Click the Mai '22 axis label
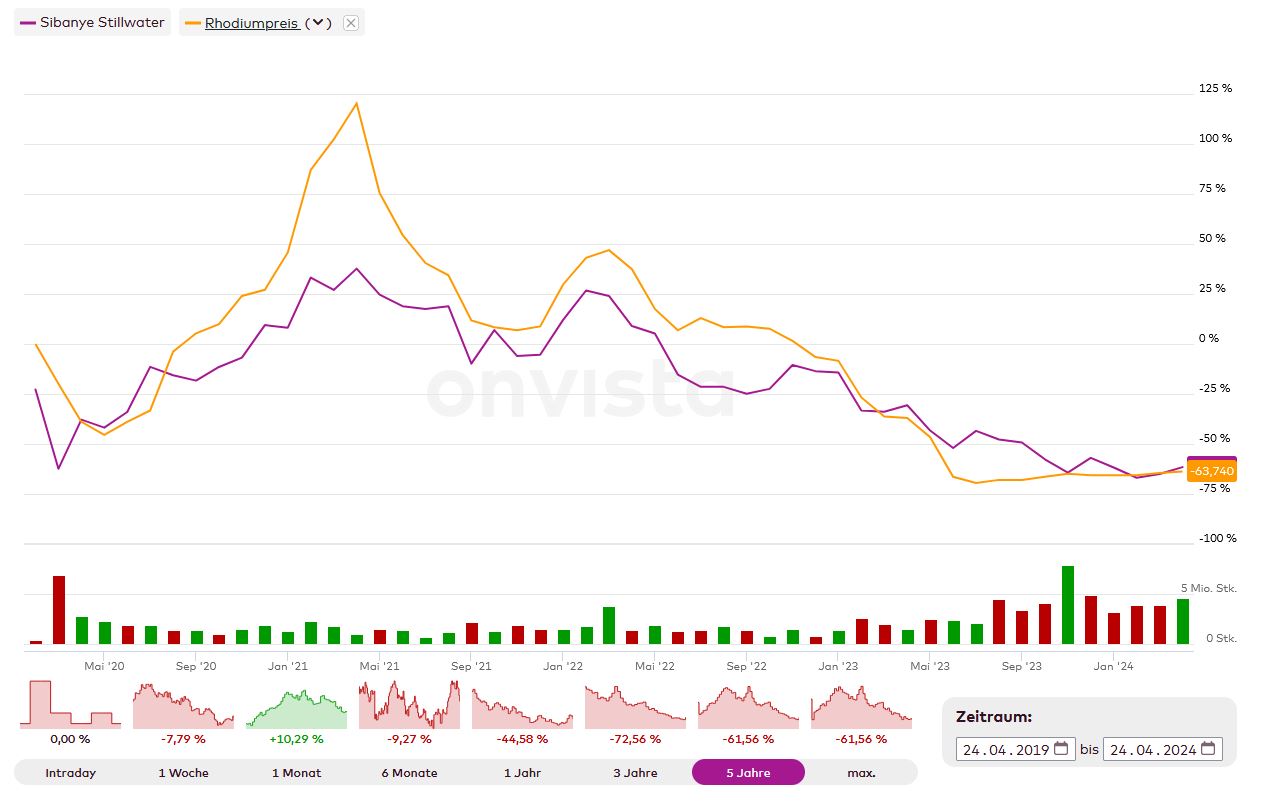The height and width of the screenshot is (805, 1262). (654, 665)
